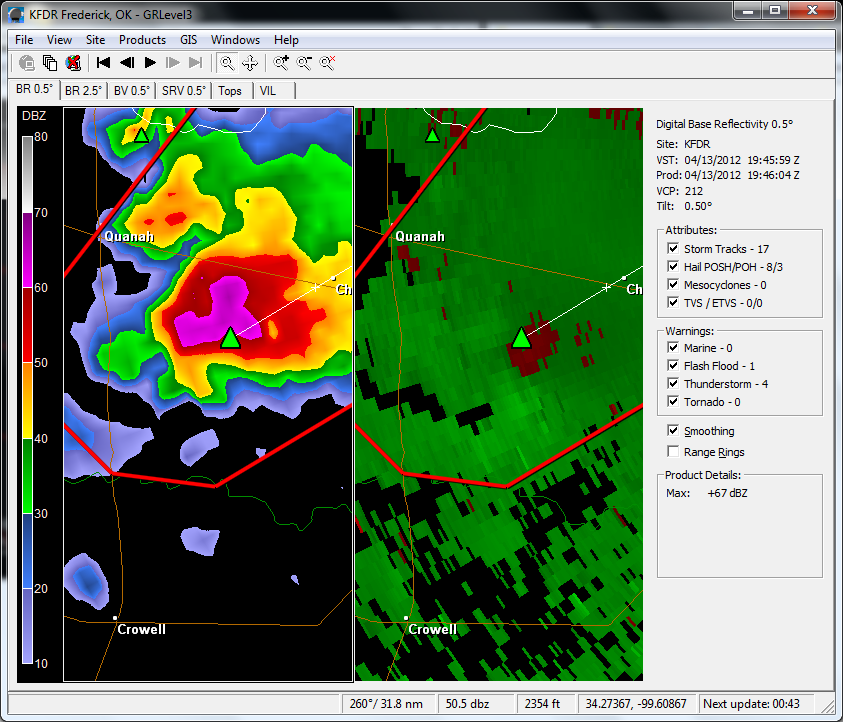The image size is (843, 722).
Task: Click DBZ color scale bar legend
Action: point(27,400)
